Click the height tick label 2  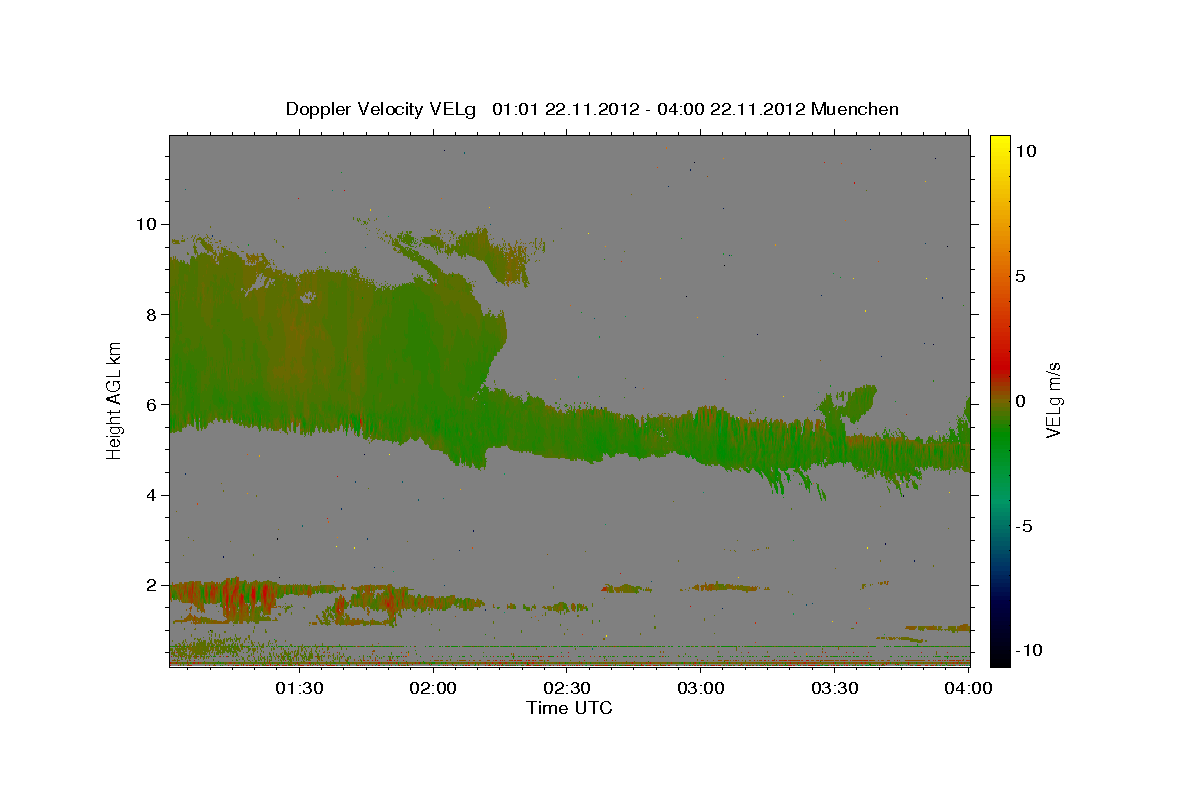(154, 586)
